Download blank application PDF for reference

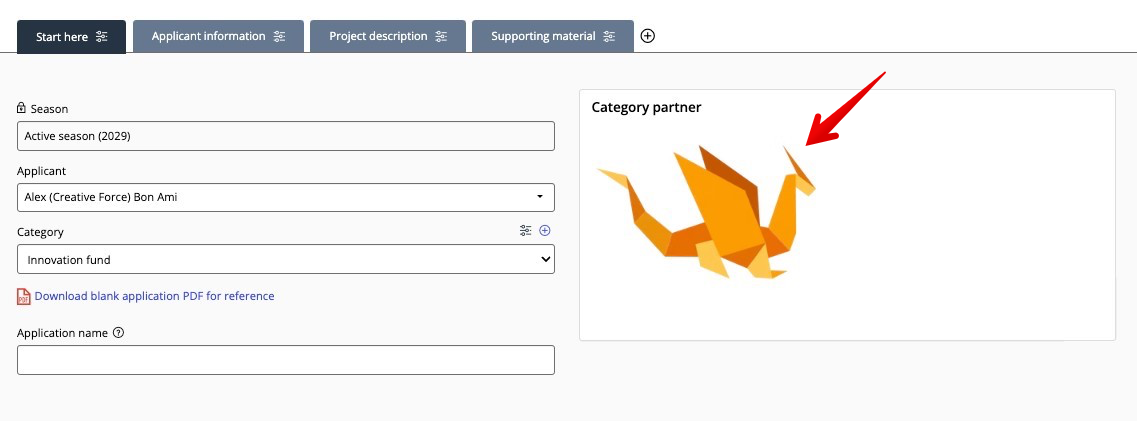coord(154,296)
